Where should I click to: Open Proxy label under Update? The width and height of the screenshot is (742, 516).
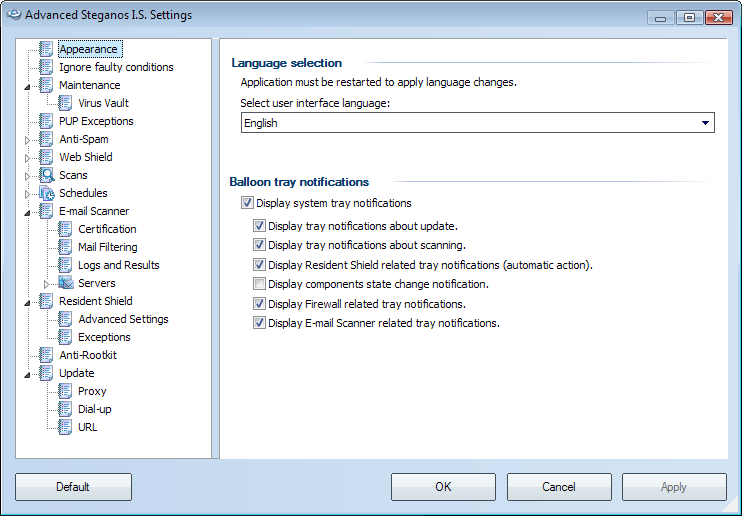point(92,391)
